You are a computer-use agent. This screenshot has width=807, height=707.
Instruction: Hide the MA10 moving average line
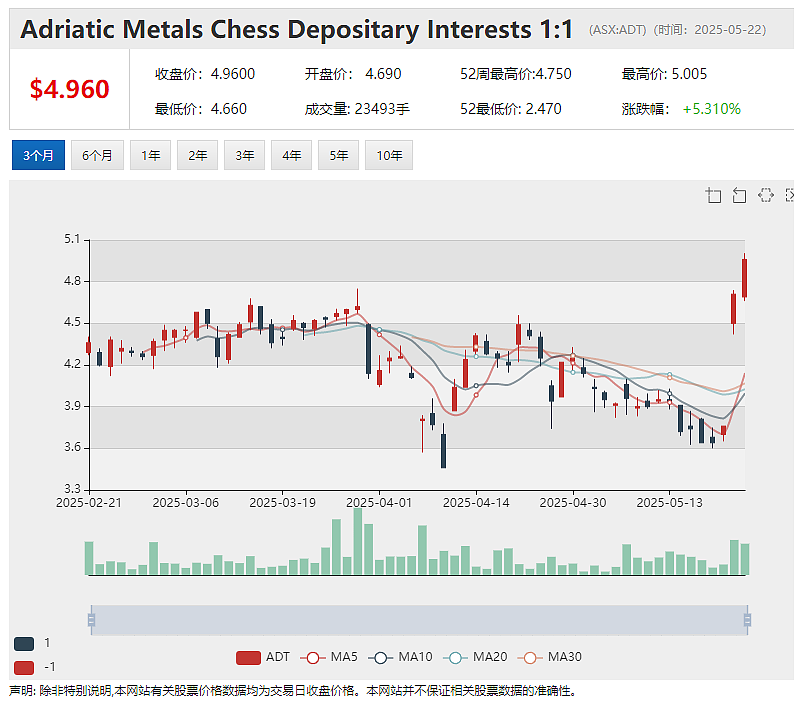[400, 657]
